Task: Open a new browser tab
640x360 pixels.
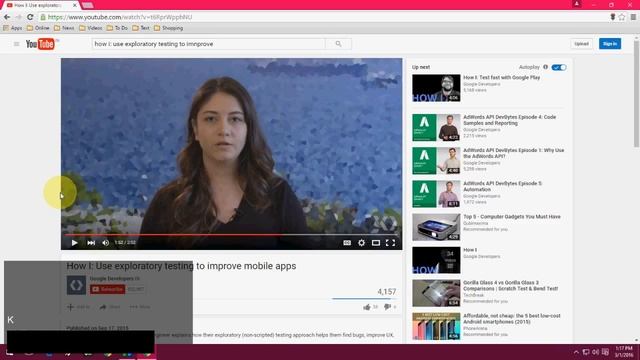Action: [87, 5]
